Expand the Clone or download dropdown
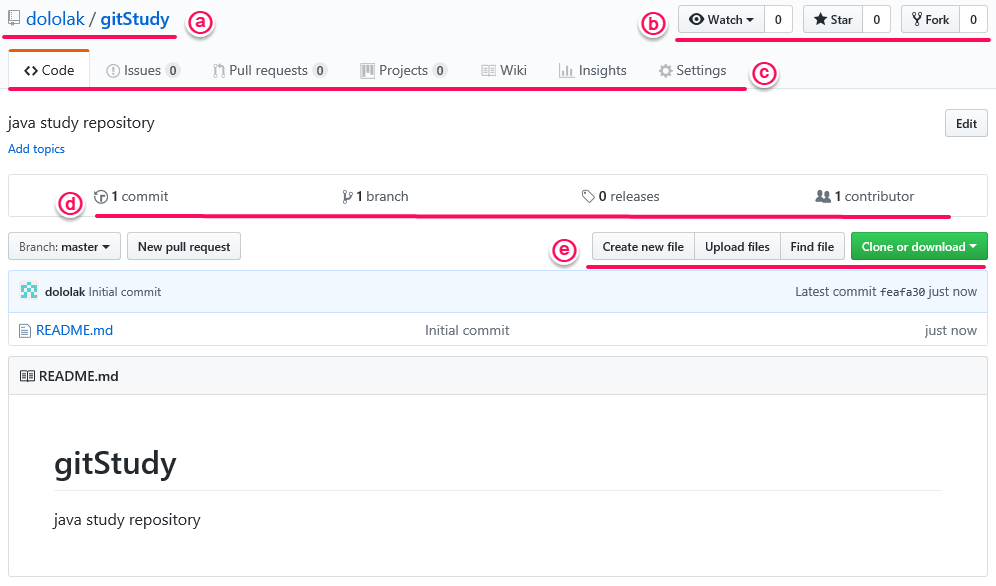 (x=919, y=246)
